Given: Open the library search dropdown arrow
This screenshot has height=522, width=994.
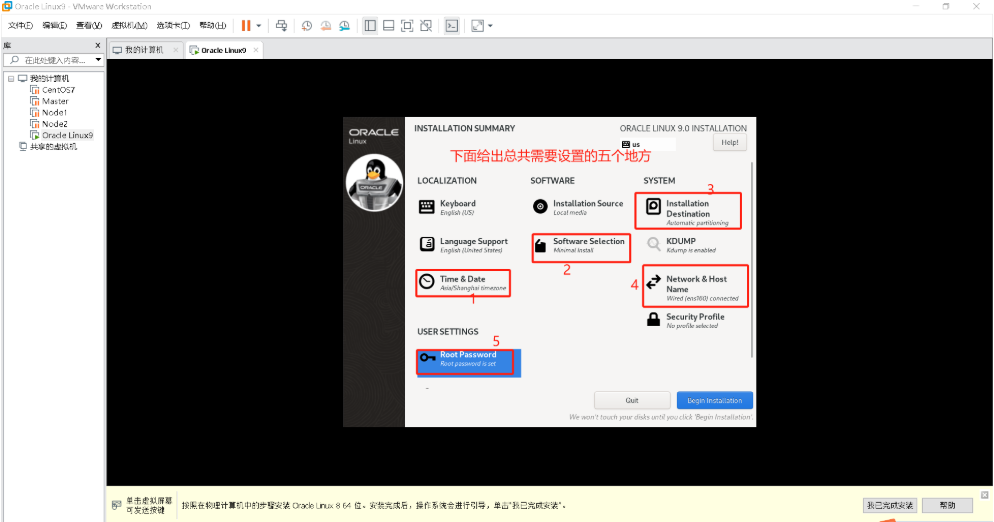Looking at the screenshot, I should coord(98,60).
